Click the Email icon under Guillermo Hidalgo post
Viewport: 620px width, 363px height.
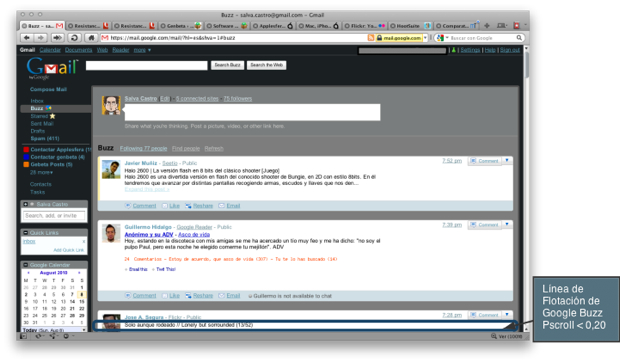(x=221, y=295)
